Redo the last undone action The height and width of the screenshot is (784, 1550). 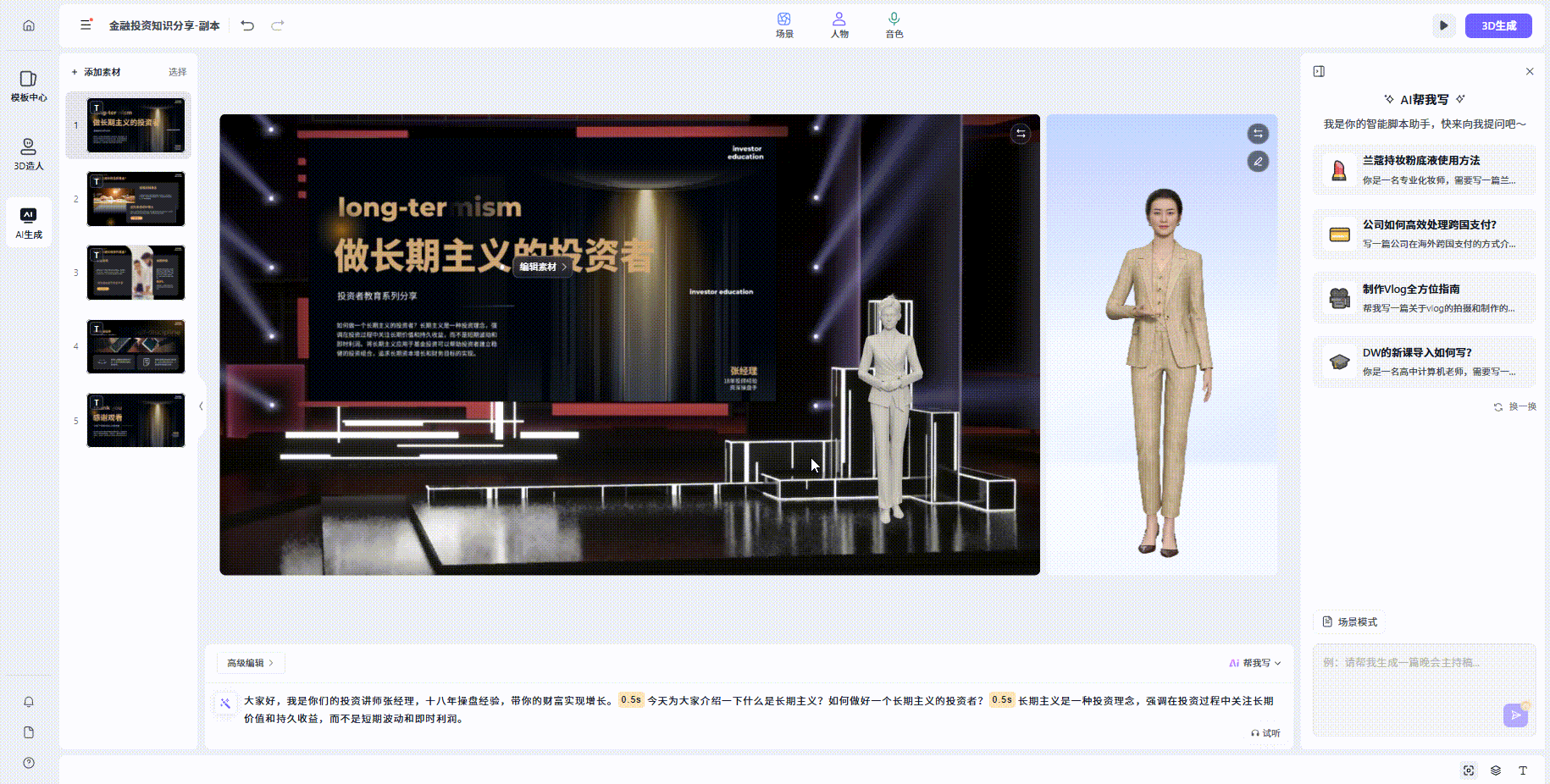pyautogui.click(x=277, y=25)
